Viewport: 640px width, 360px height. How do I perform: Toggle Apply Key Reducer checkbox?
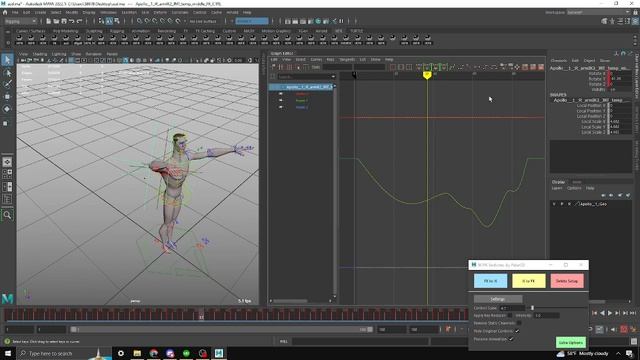pyautogui.click(x=509, y=316)
